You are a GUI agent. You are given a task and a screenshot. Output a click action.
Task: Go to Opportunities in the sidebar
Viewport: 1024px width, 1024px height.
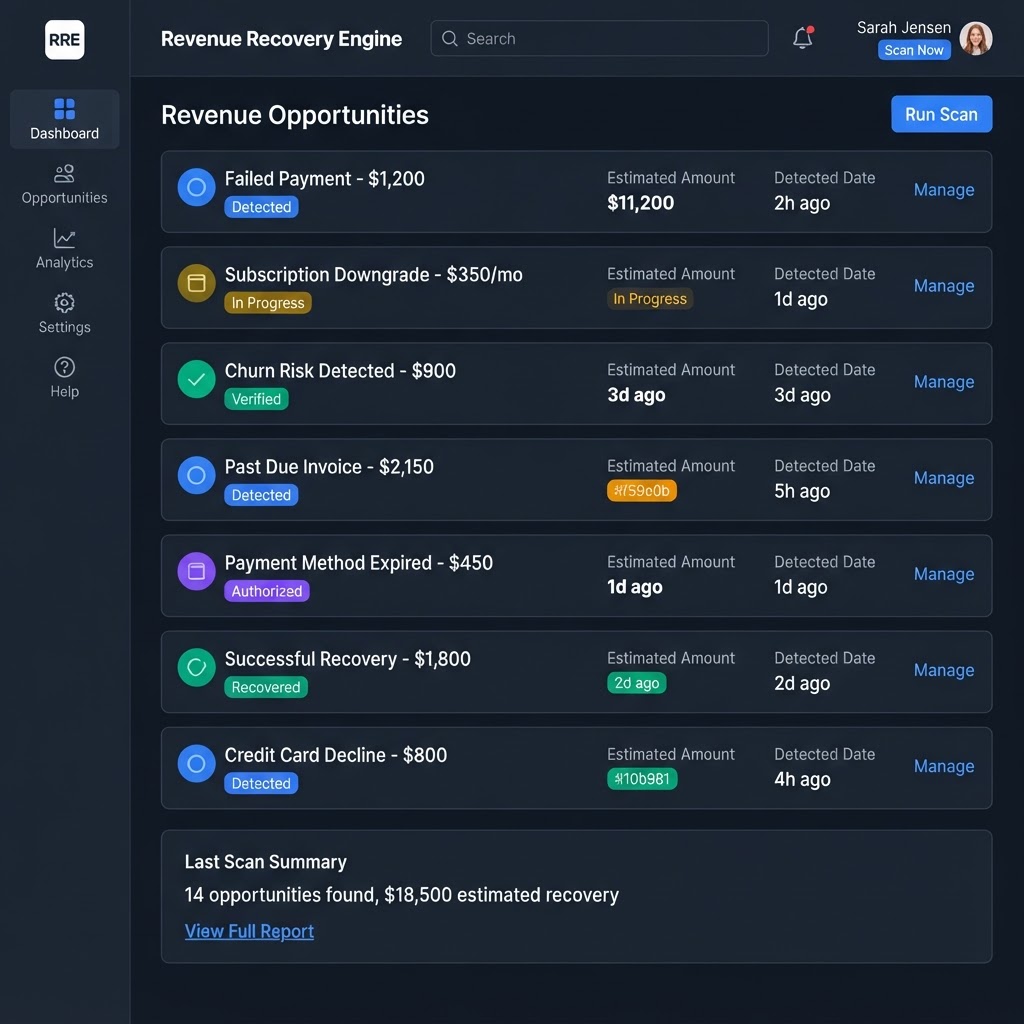pos(64,184)
